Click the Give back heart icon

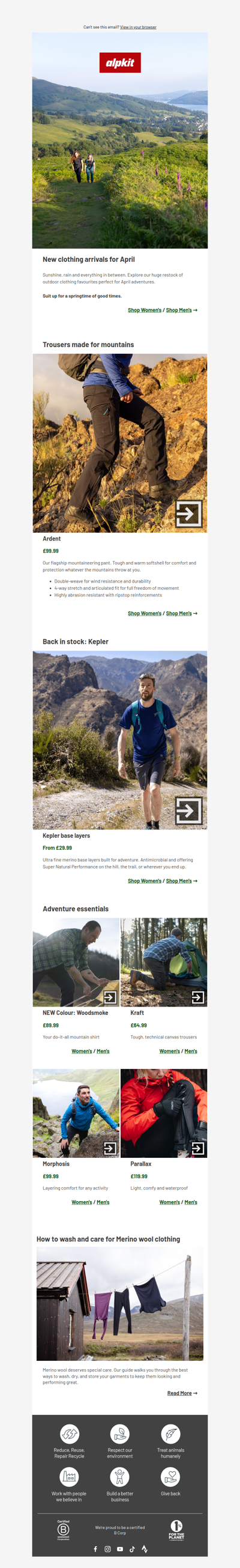[170, 1476]
